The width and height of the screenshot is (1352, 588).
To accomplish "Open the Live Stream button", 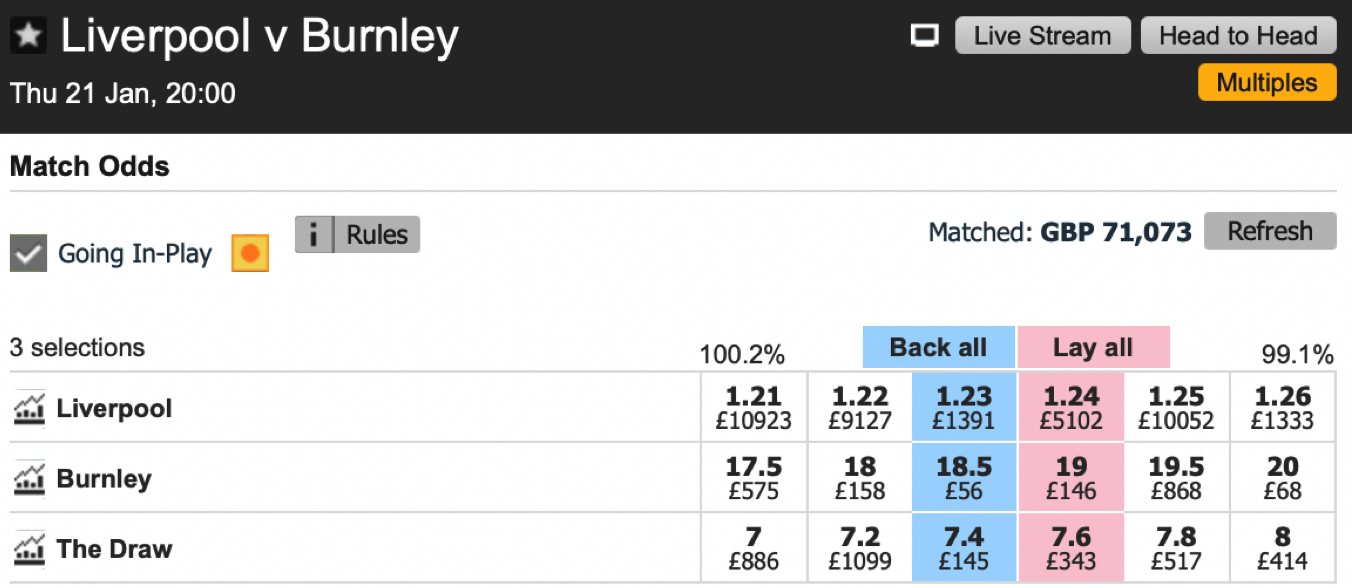I will [1043, 36].
